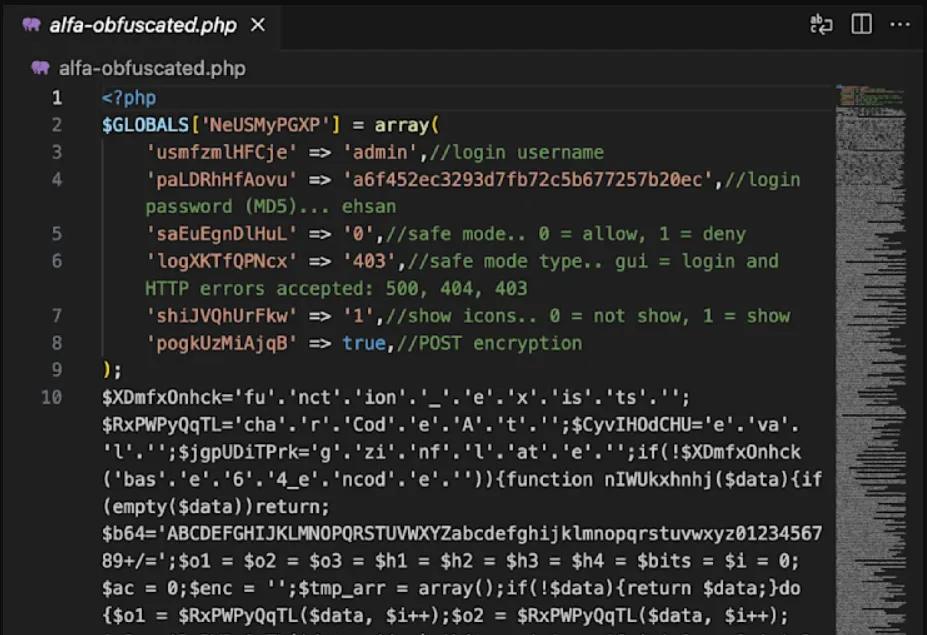
Task: Click the 'pogkUzMiAjqB' key on line 8
Action: 222,343
